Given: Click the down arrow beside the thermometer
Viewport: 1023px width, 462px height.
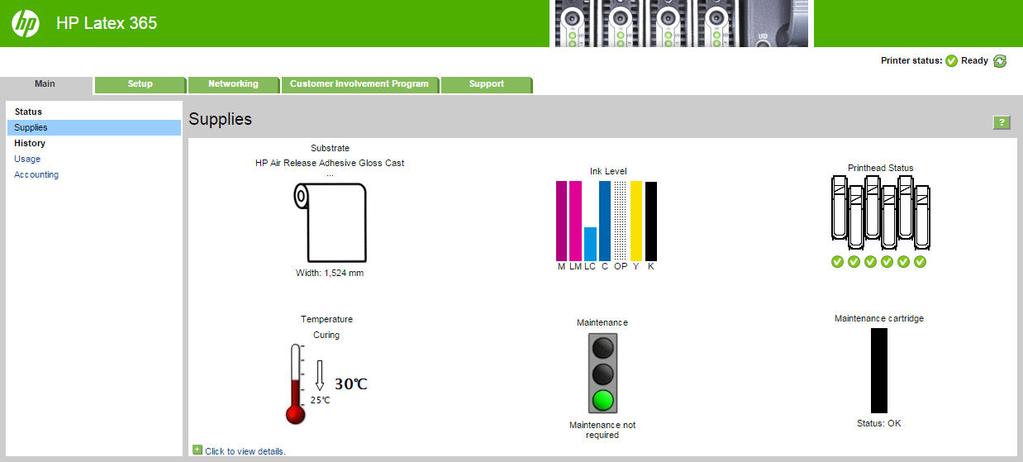Looking at the screenshot, I should (x=320, y=375).
